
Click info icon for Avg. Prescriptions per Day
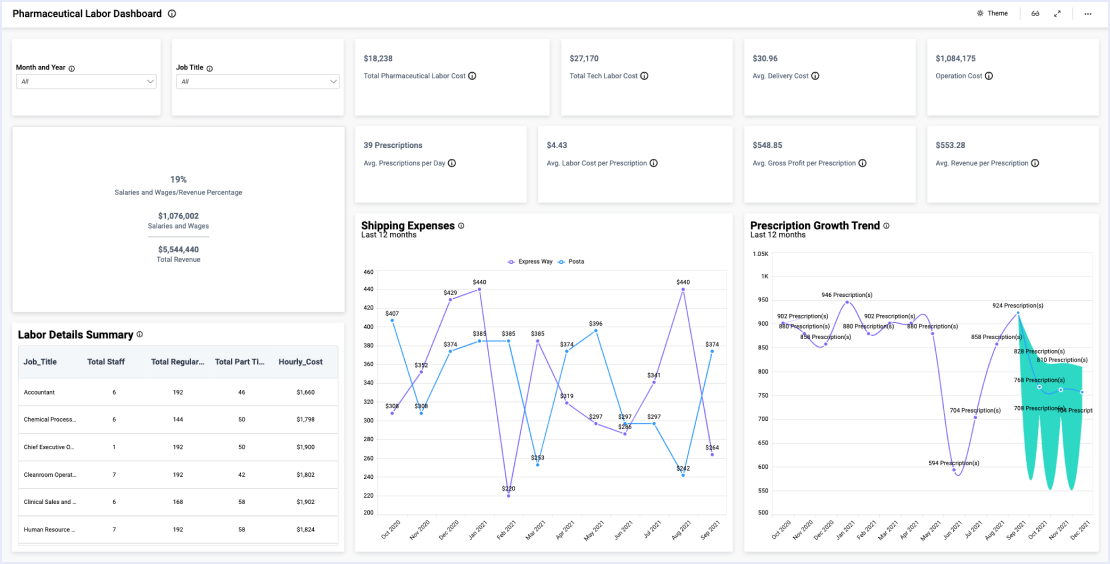pos(452,163)
